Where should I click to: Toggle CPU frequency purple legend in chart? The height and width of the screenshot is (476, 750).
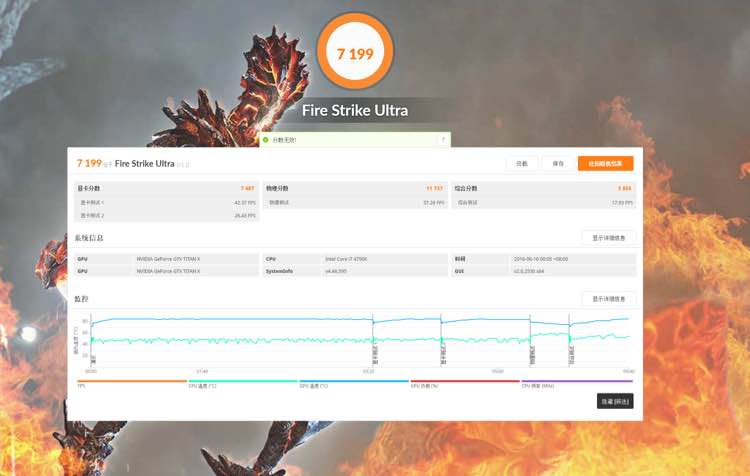click(x=577, y=384)
